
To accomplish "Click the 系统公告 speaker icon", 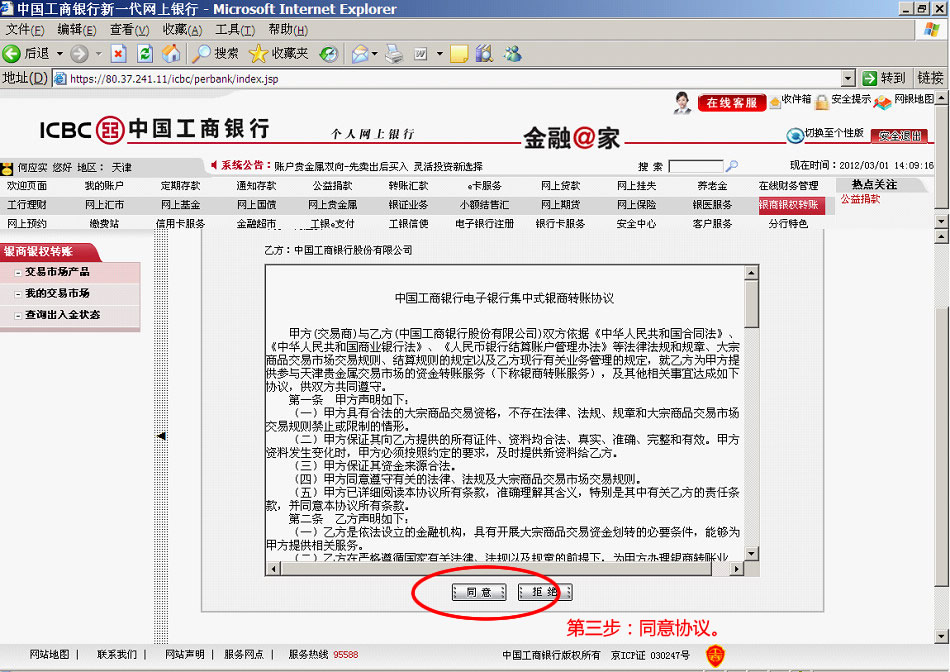I will 213,164.
